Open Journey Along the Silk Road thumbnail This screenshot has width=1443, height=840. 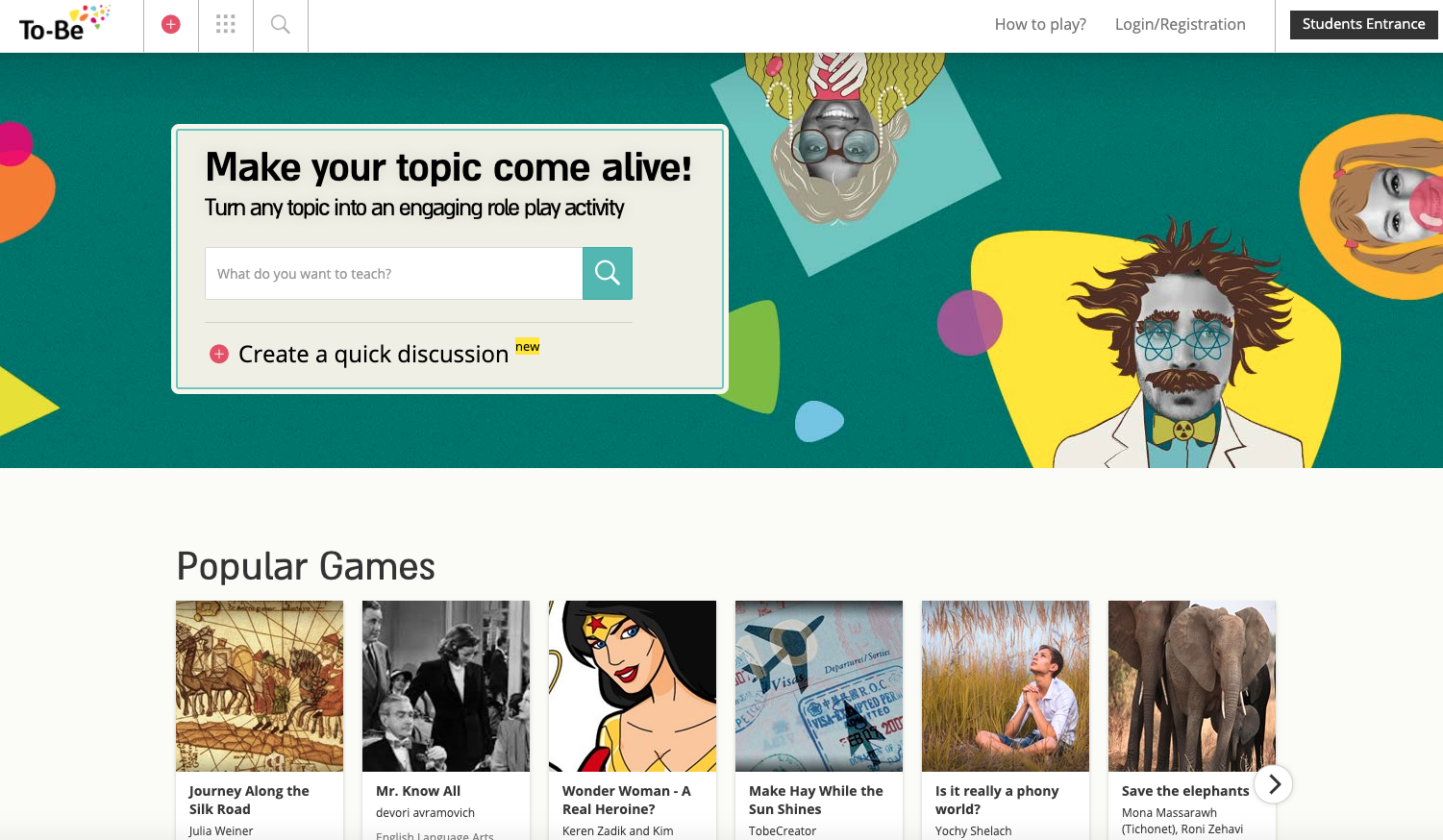[260, 686]
